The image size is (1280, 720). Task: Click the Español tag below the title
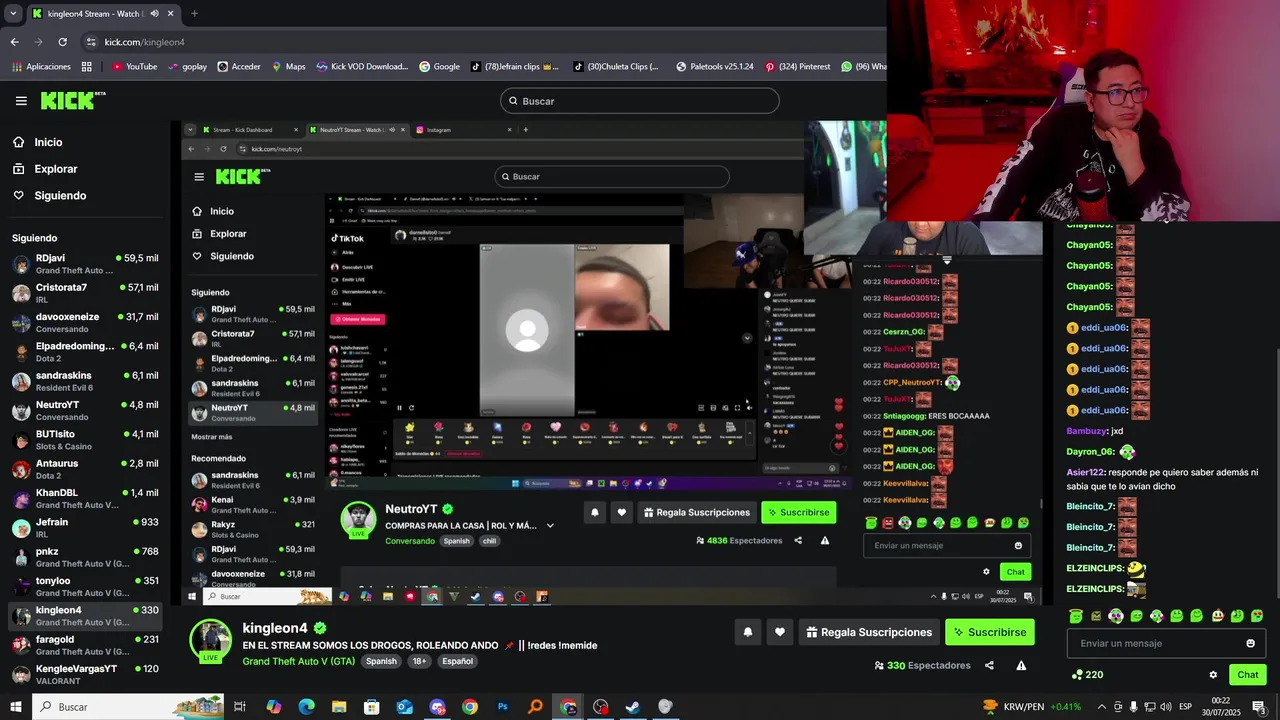coord(457,661)
